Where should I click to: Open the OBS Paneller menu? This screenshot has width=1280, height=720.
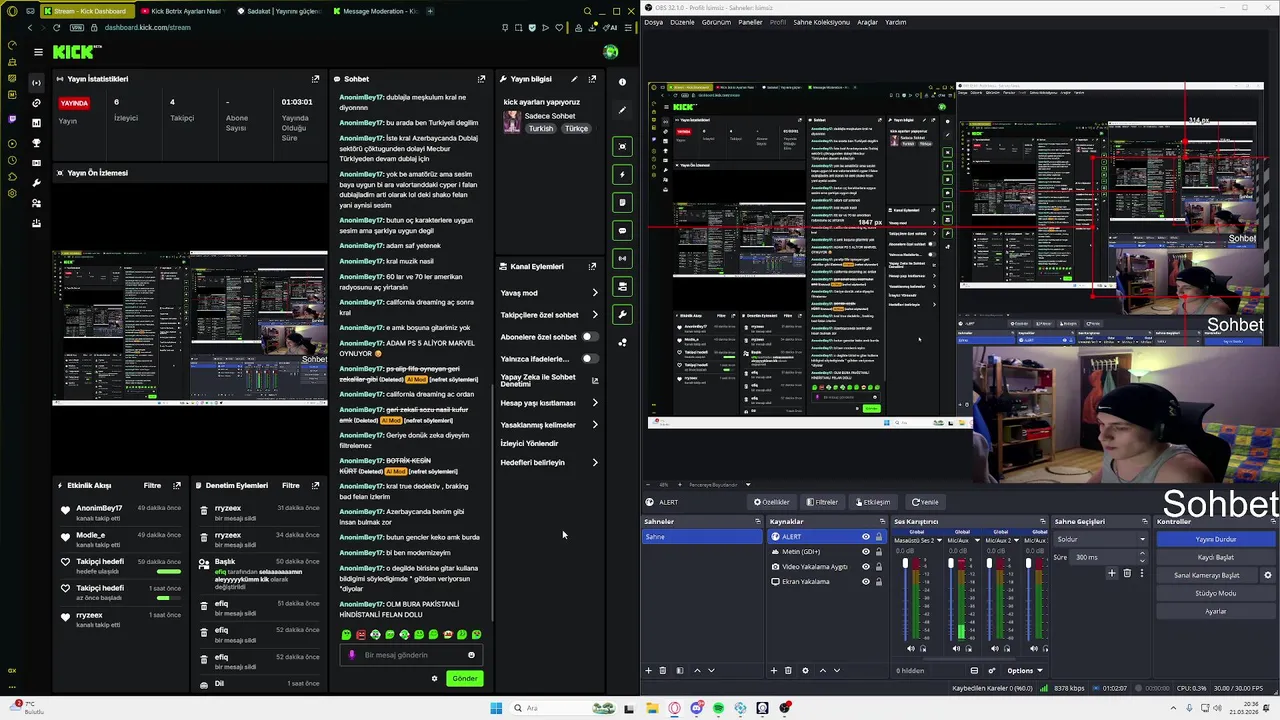750,22
